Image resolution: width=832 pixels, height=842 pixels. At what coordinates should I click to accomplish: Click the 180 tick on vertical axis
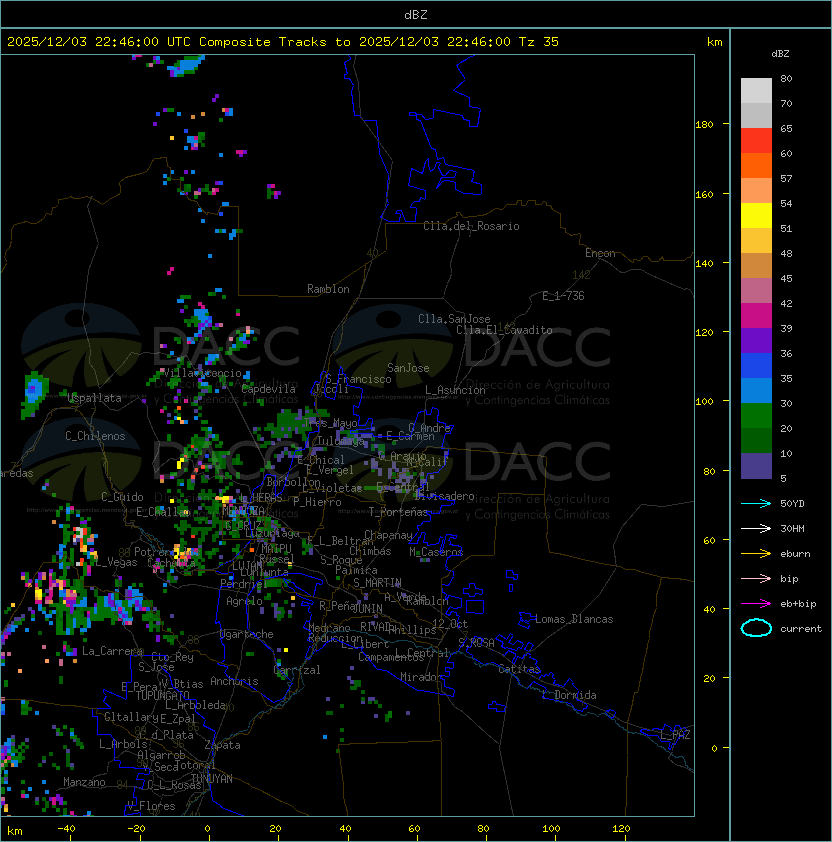[704, 125]
